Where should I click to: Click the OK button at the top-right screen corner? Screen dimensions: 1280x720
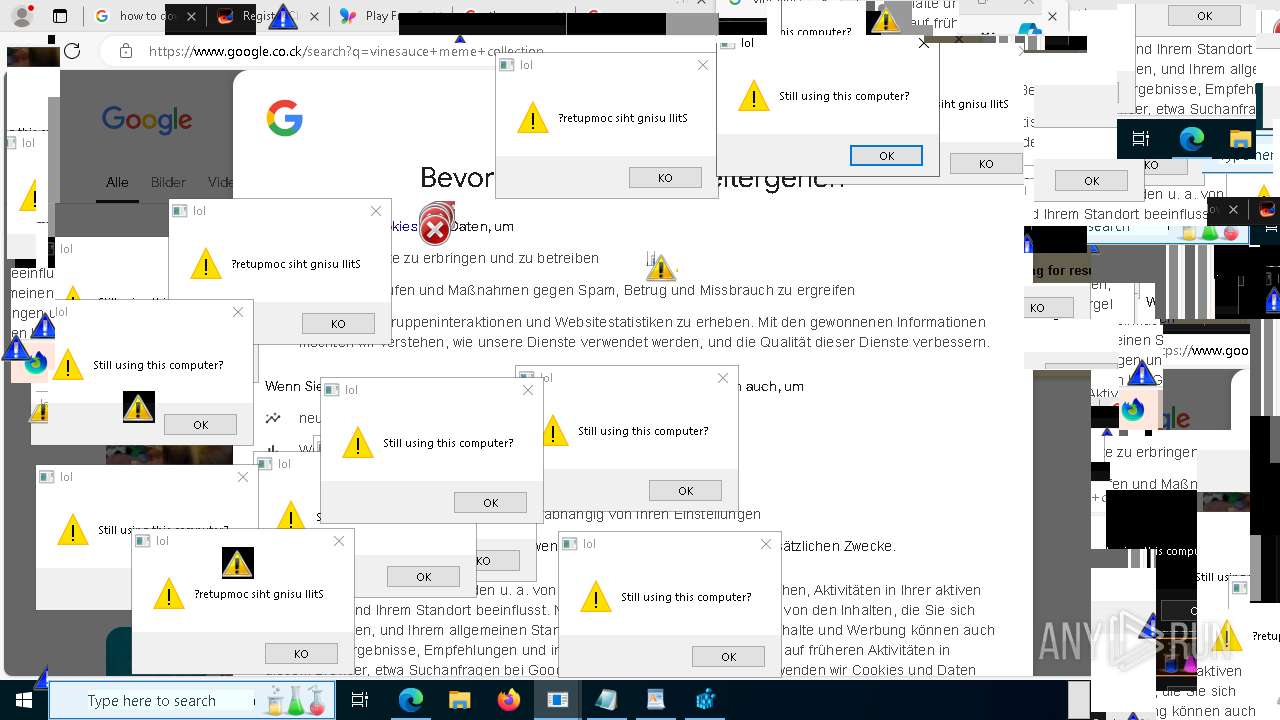(x=1204, y=16)
